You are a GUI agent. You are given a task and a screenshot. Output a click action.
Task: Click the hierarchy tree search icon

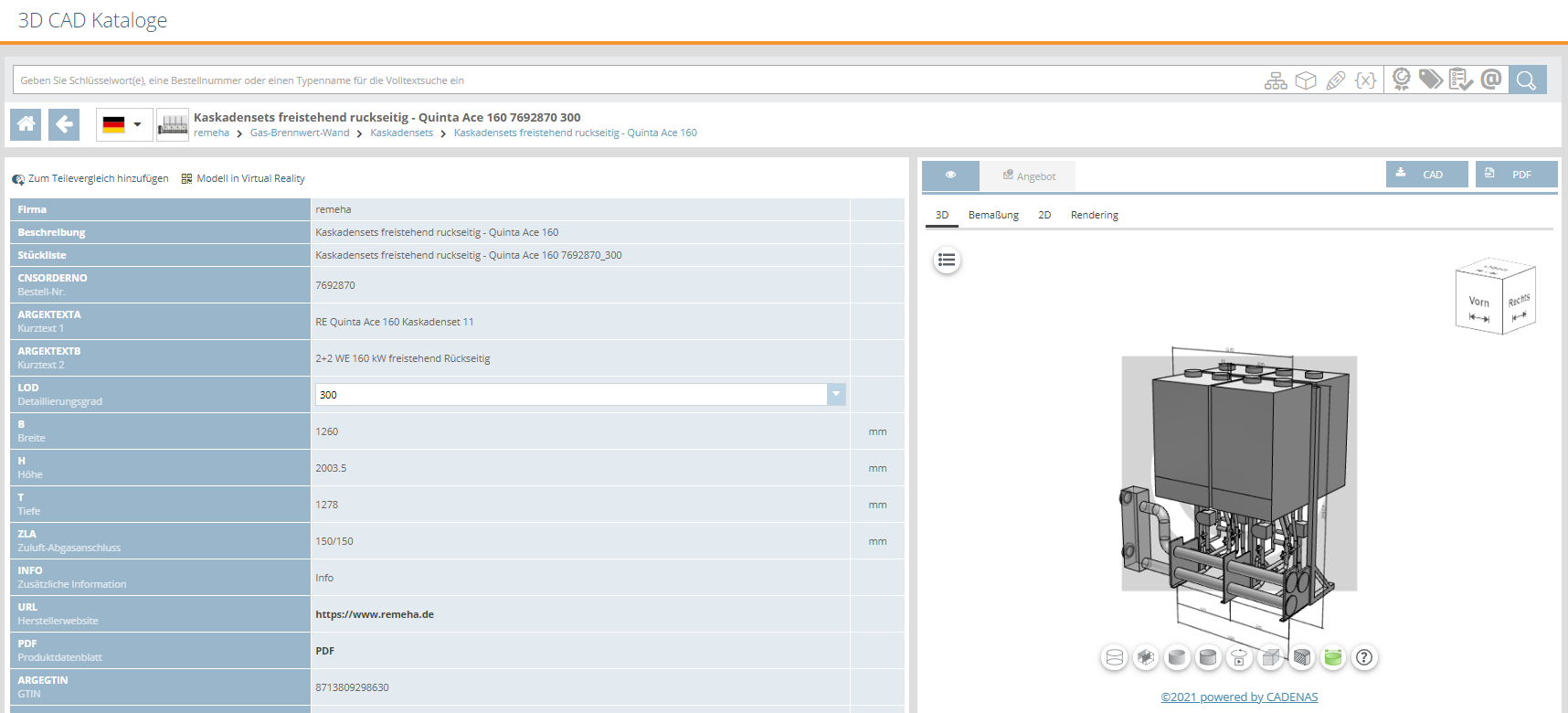coord(1276,80)
